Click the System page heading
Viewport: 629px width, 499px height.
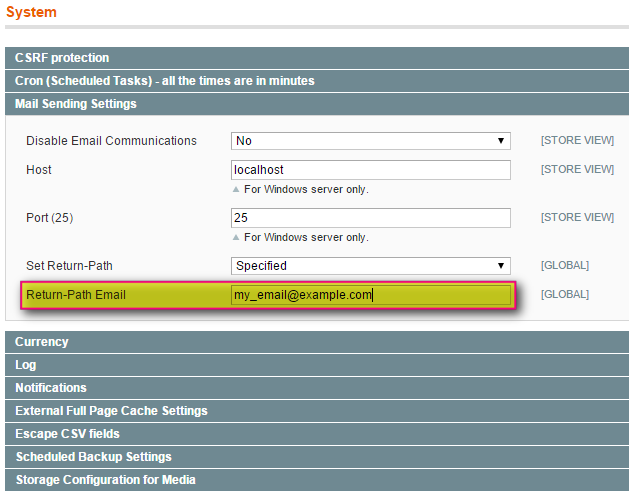31,13
